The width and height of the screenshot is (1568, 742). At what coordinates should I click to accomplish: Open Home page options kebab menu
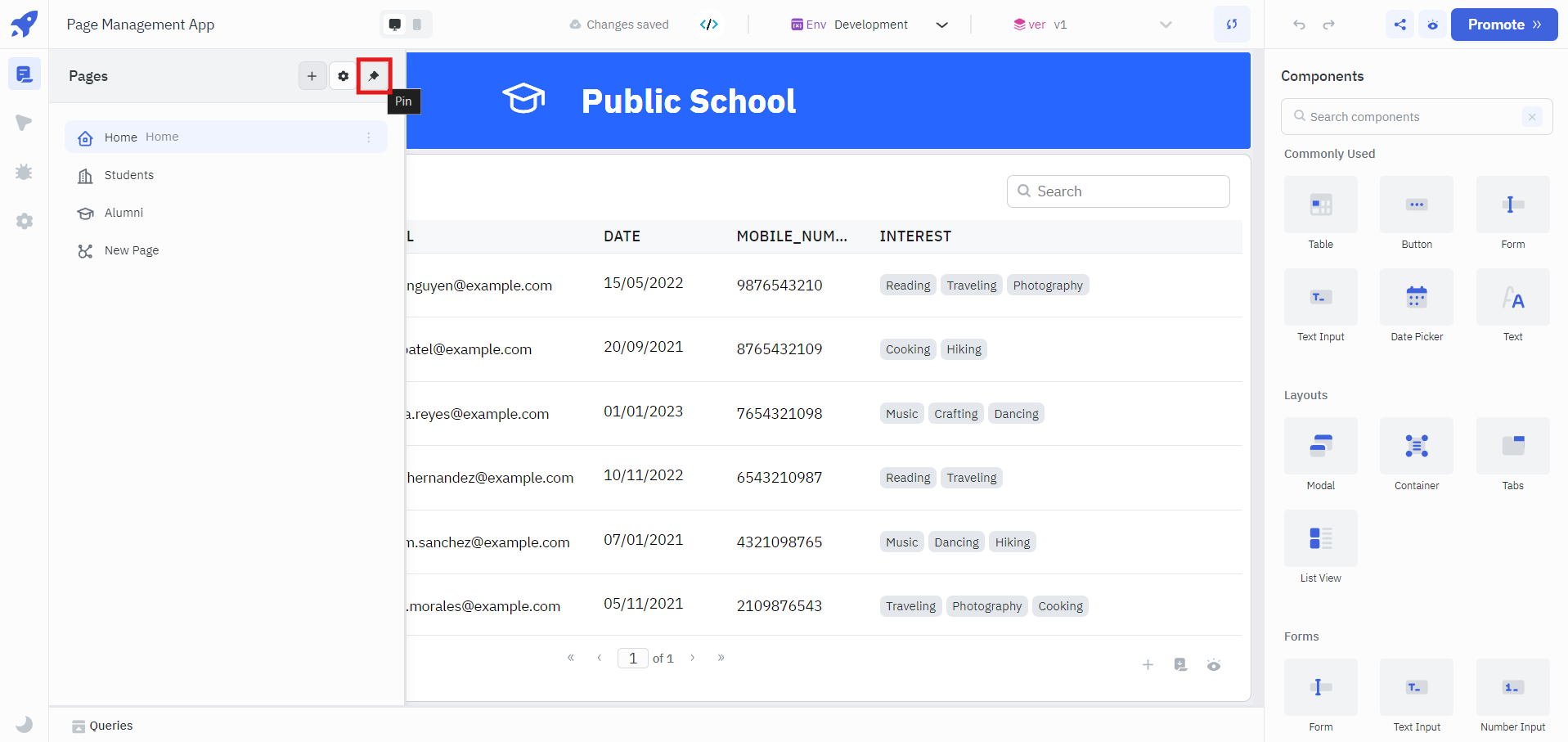pos(369,137)
